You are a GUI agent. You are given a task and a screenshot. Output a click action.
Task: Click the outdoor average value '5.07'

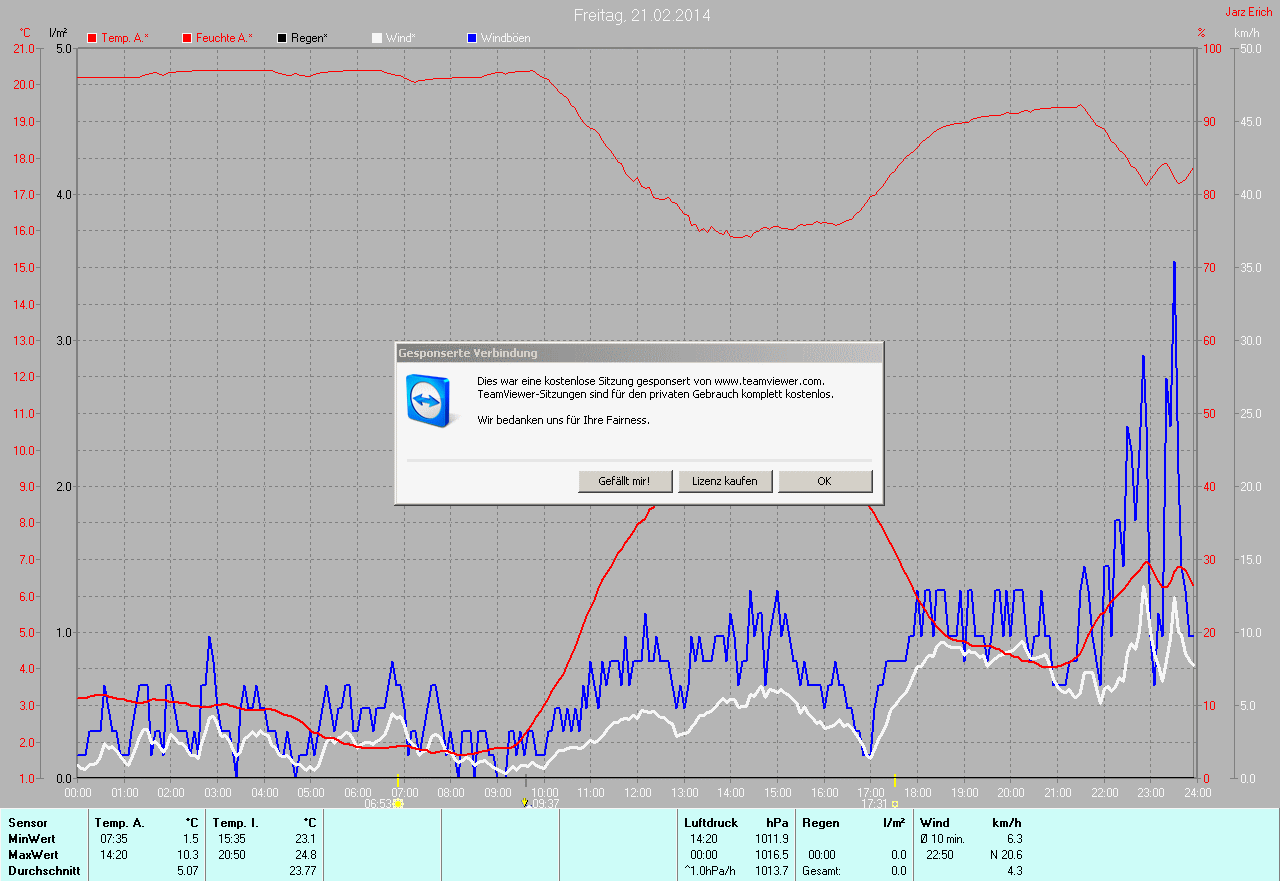pyautogui.click(x=188, y=871)
